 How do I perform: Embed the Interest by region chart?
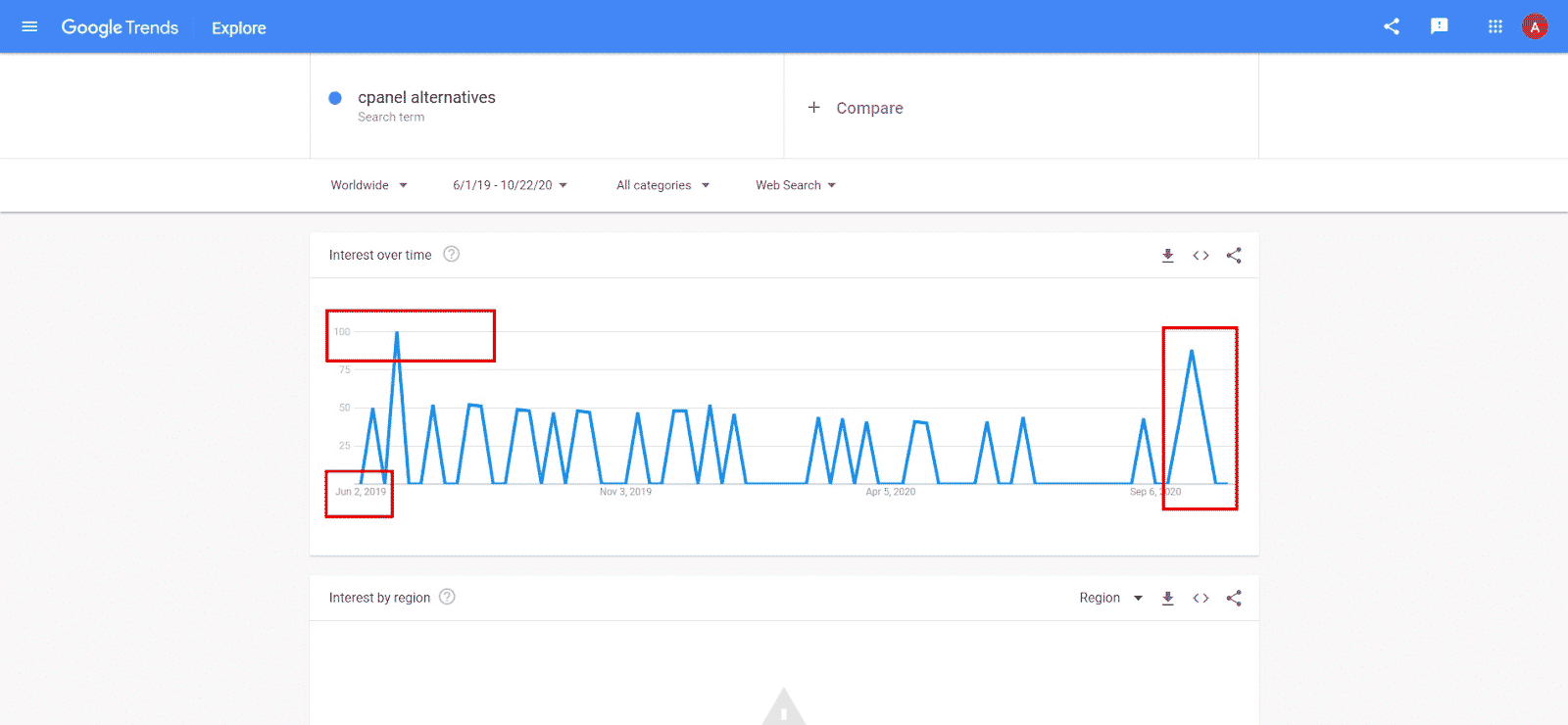1200,599
